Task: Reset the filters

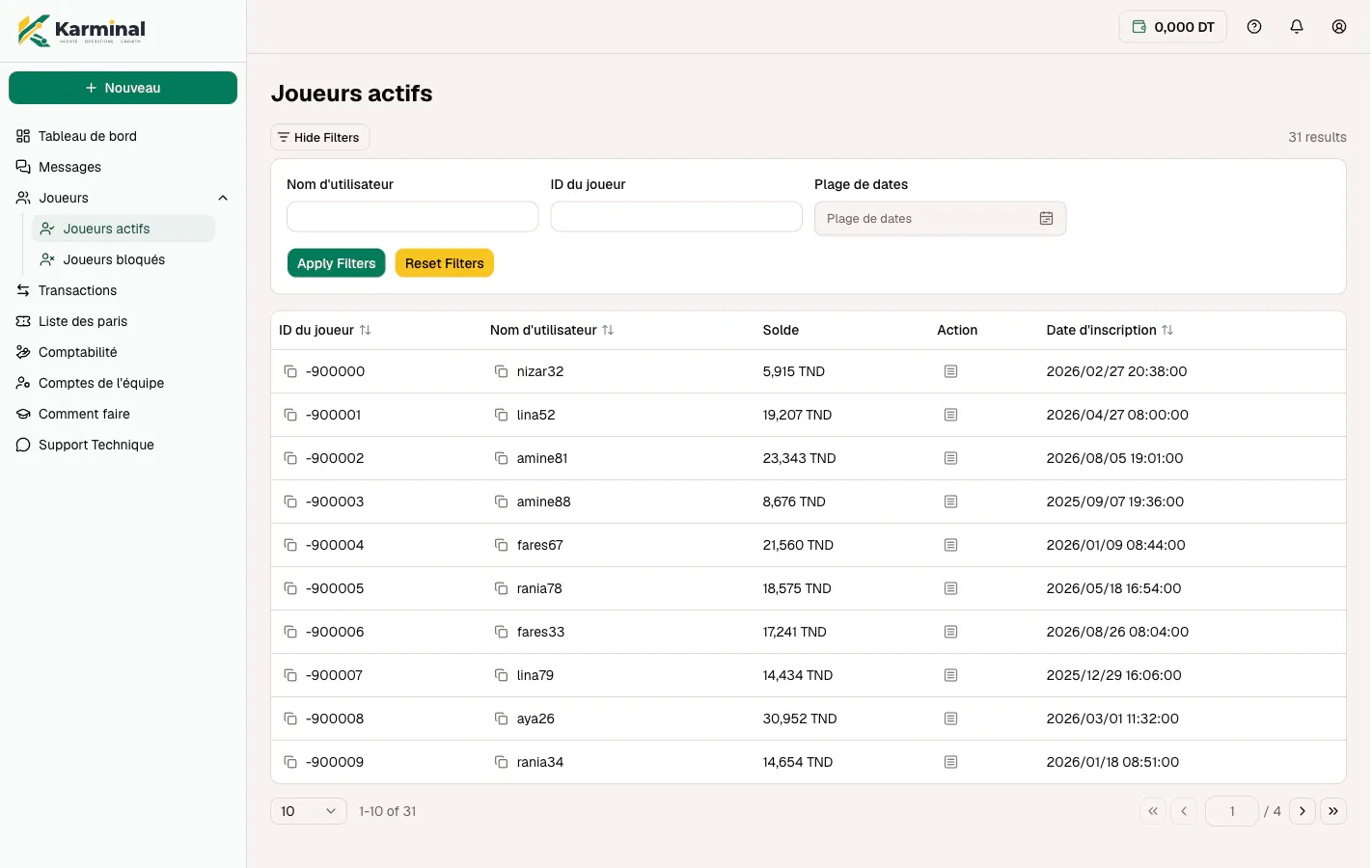Action: (x=444, y=263)
